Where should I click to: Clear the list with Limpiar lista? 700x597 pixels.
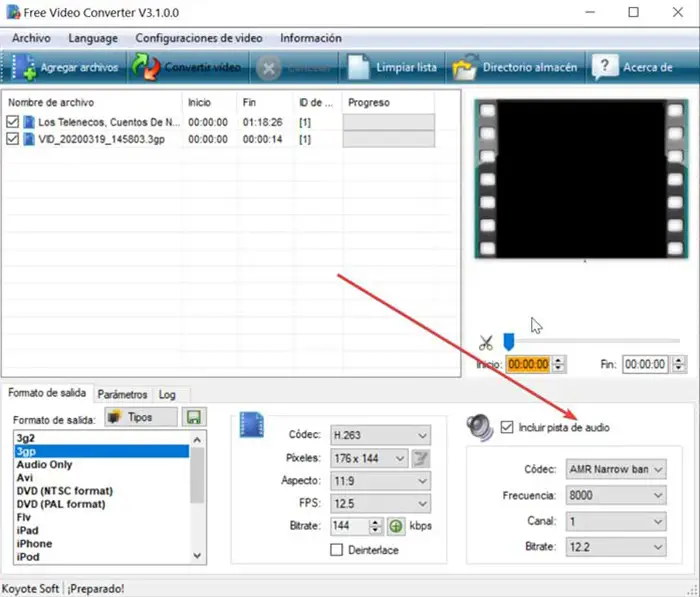[x=393, y=67]
